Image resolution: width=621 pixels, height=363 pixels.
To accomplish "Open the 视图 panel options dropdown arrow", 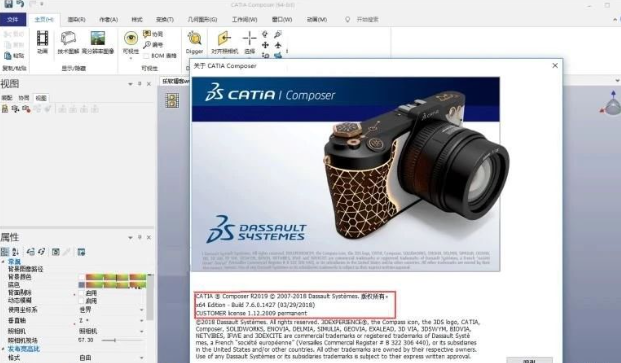I will coord(130,84).
